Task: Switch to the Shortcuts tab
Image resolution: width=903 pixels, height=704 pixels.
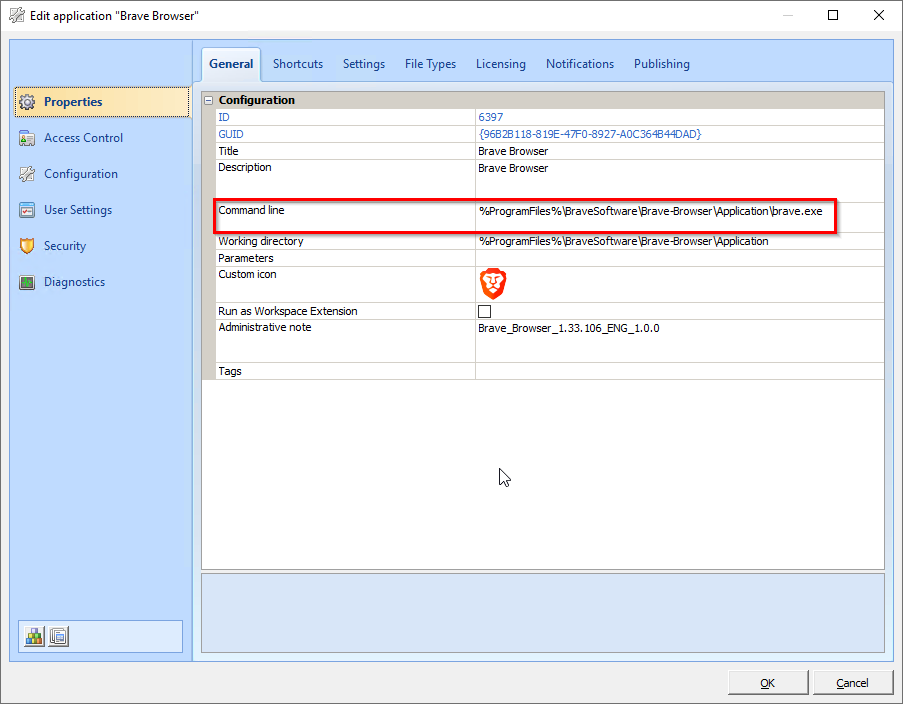Action: coord(298,64)
